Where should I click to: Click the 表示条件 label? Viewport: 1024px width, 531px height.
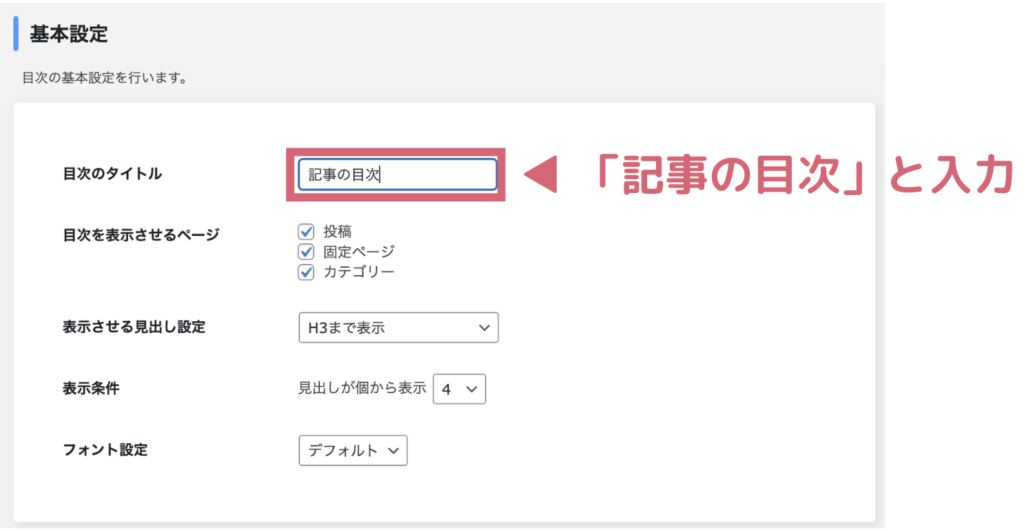point(91,388)
